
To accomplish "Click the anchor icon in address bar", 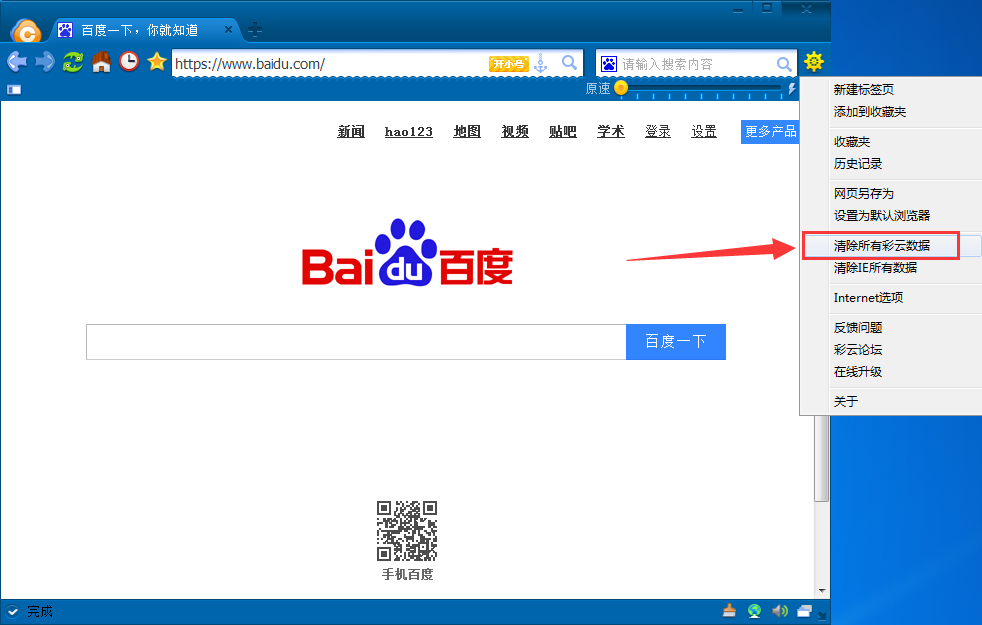I will click(x=541, y=63).
